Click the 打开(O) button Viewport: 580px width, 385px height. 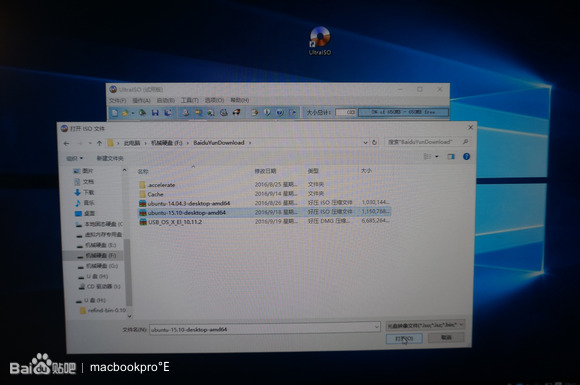coord(404,339)
